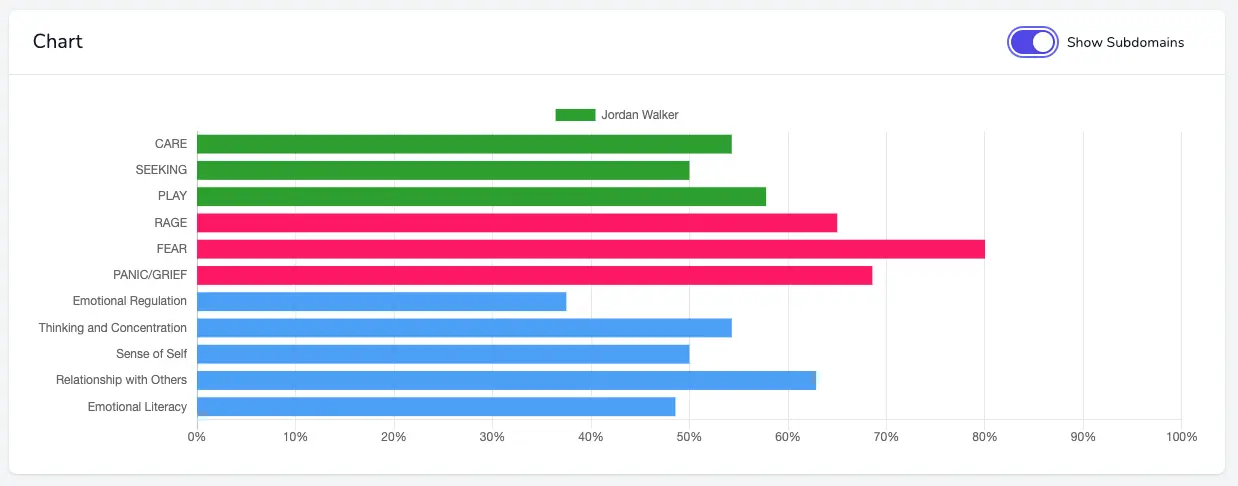
Task: Click the Relationship with Others bar
Action: 506,380
